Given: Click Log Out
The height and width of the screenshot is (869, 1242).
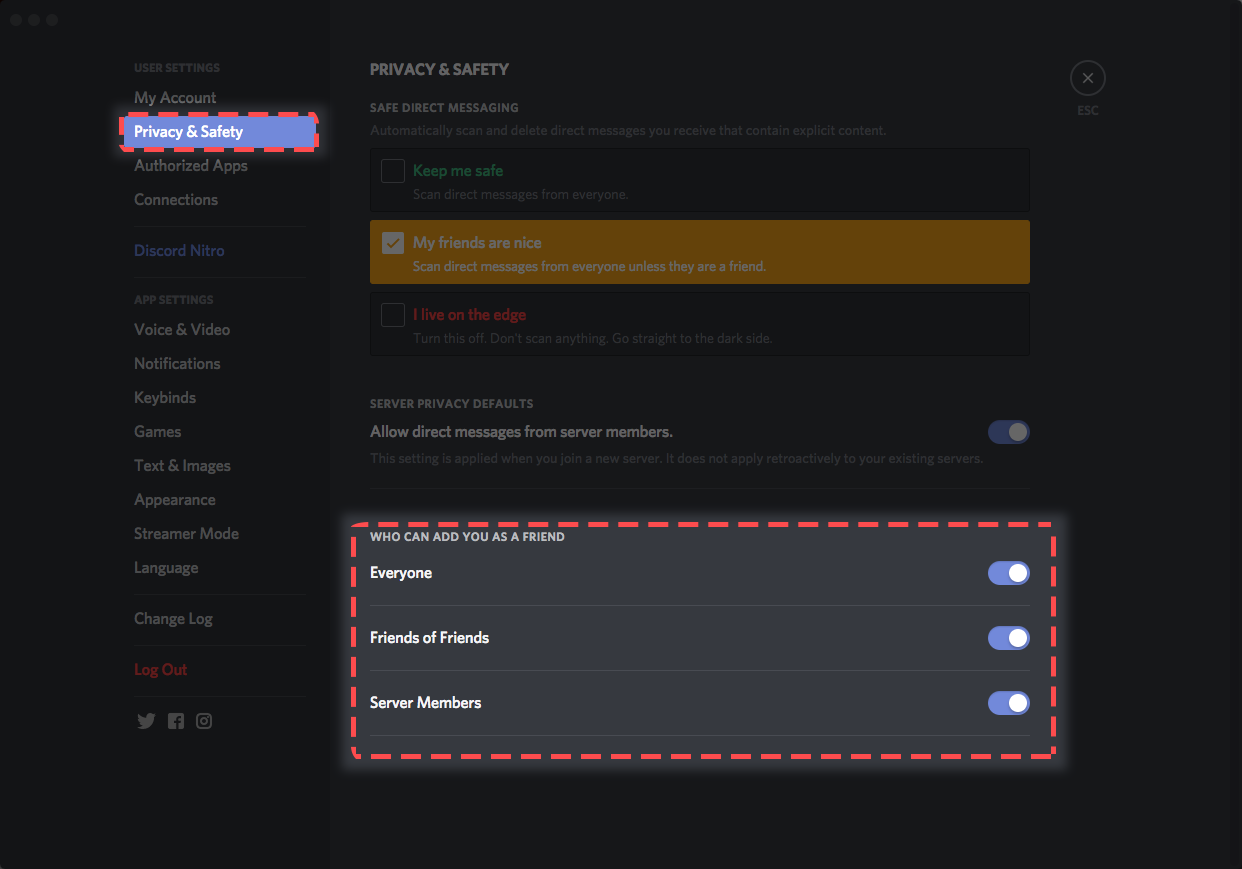Looking at the screenshot, I should tap(161, 670).
